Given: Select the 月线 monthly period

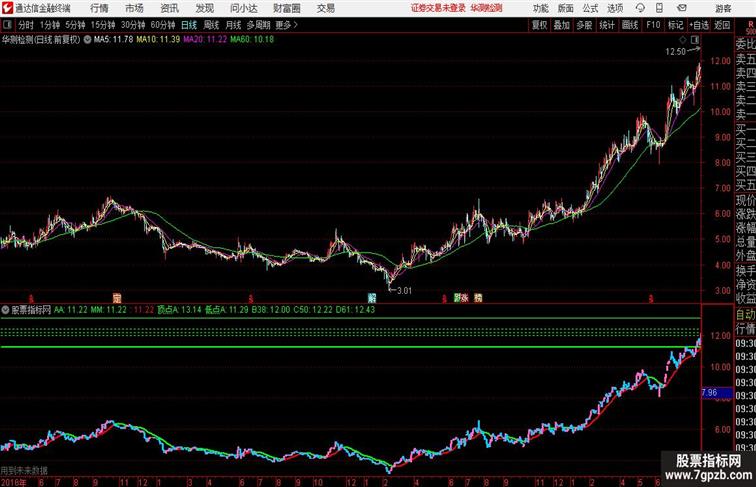Looking at the screenshot, I should click(233, 25).
